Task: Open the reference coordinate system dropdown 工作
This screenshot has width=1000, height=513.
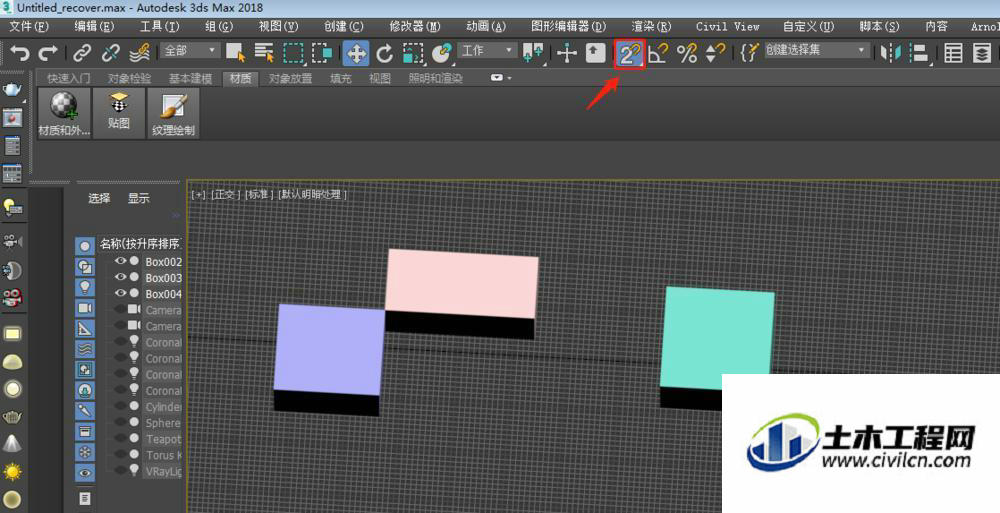Action: [487, 50]
